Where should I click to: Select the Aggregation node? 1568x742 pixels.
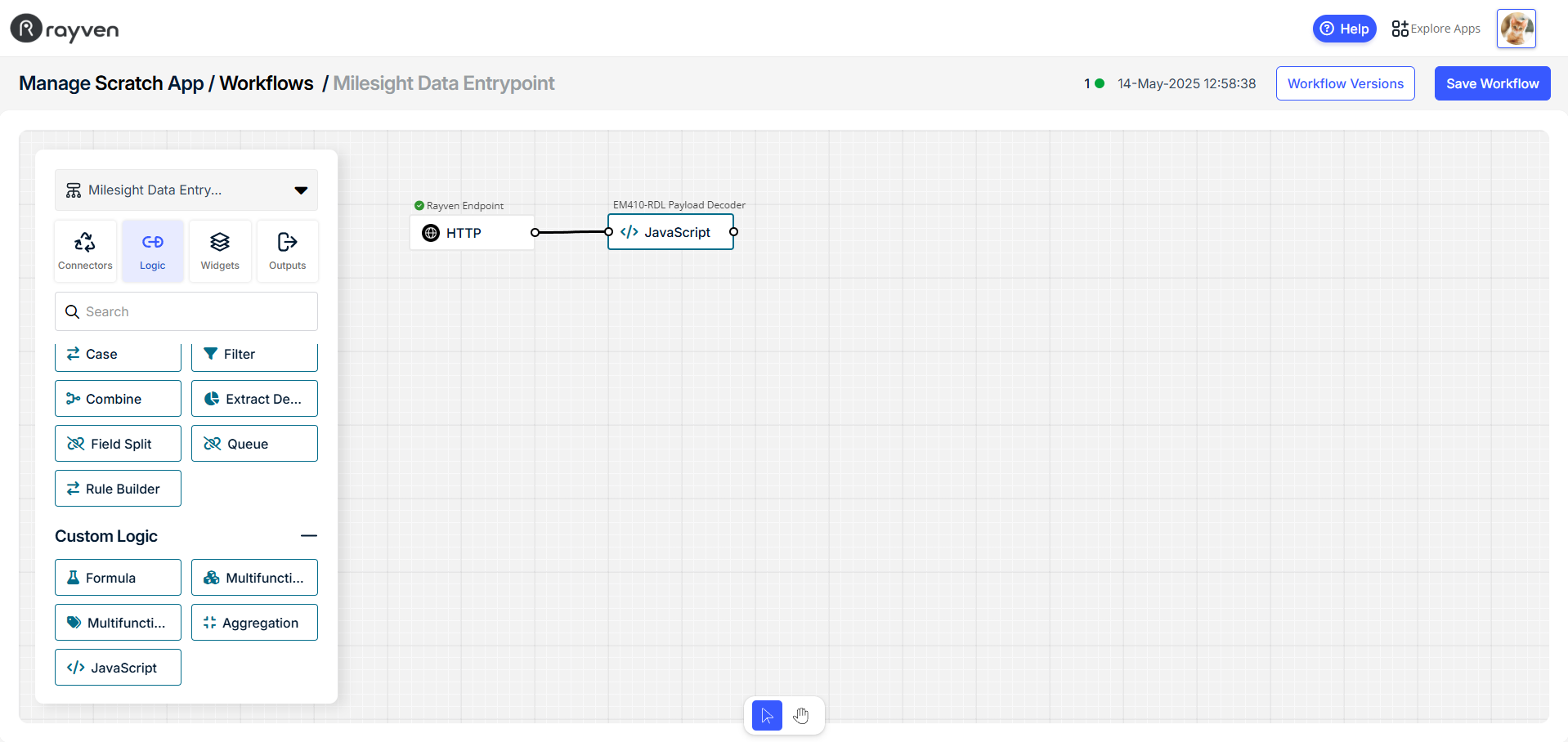pyautogui.click(x=254, y=623)
